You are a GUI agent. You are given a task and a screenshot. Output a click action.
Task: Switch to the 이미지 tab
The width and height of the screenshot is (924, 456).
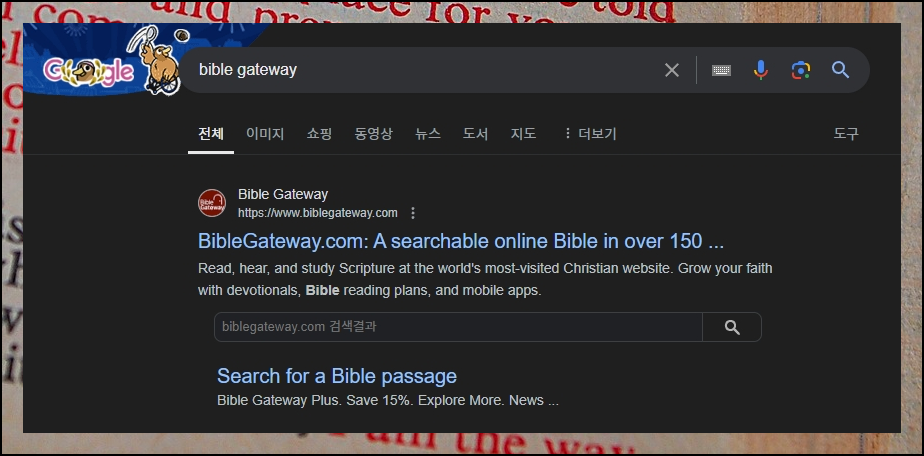[265, 134]
